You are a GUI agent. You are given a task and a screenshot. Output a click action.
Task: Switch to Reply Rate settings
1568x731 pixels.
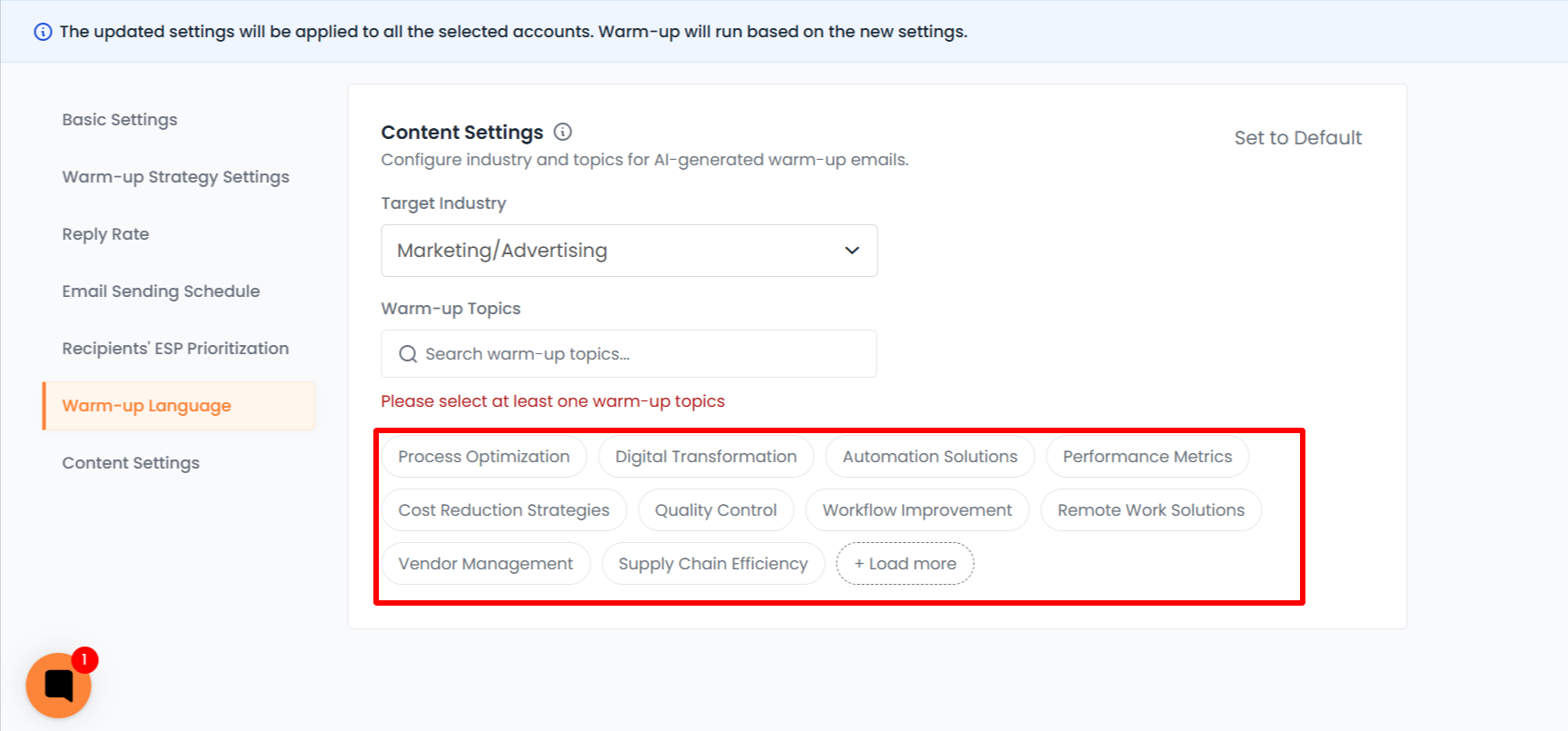[x=105, y=234]
